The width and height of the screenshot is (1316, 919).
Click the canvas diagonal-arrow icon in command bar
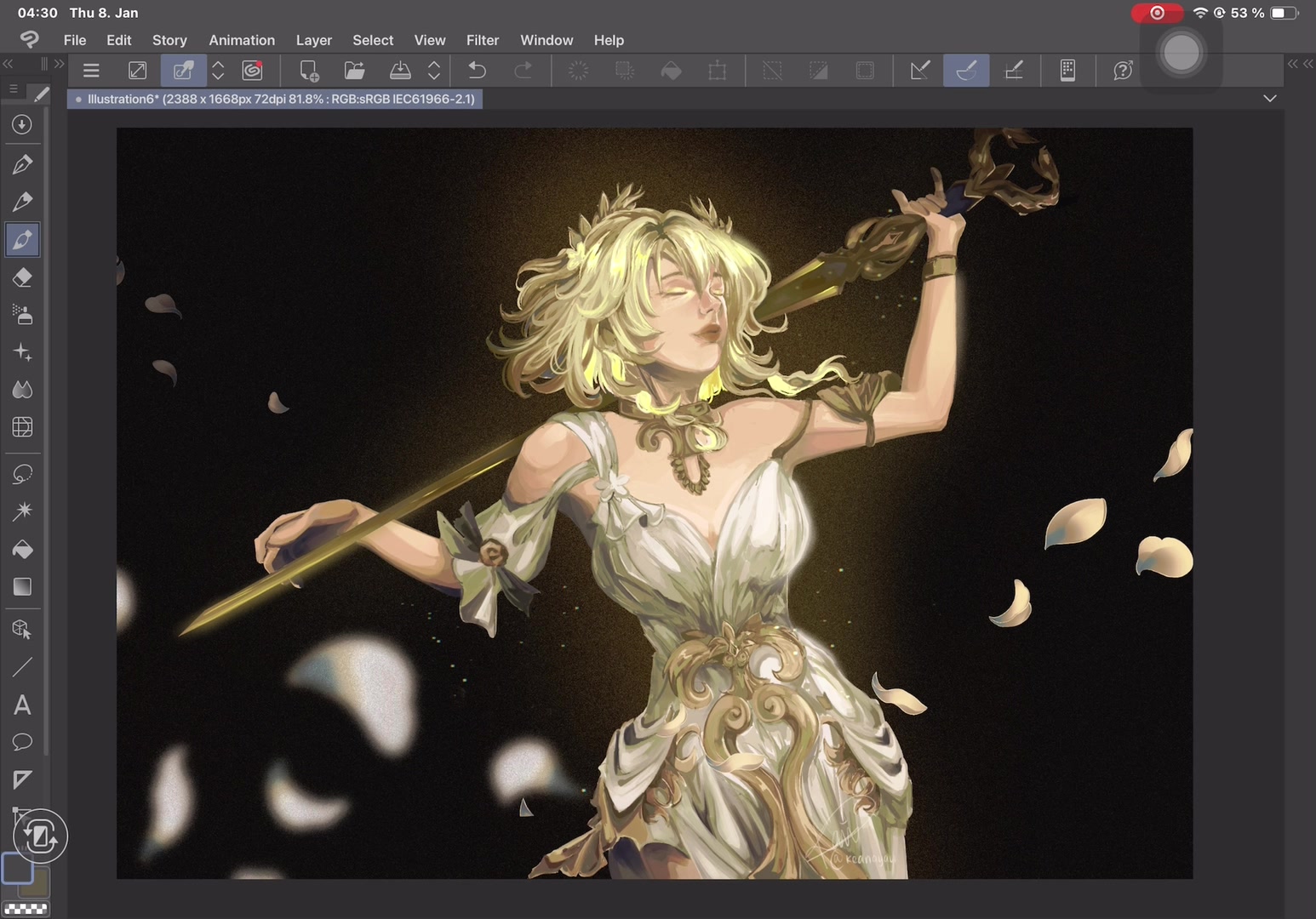click(x=137, y=71)
